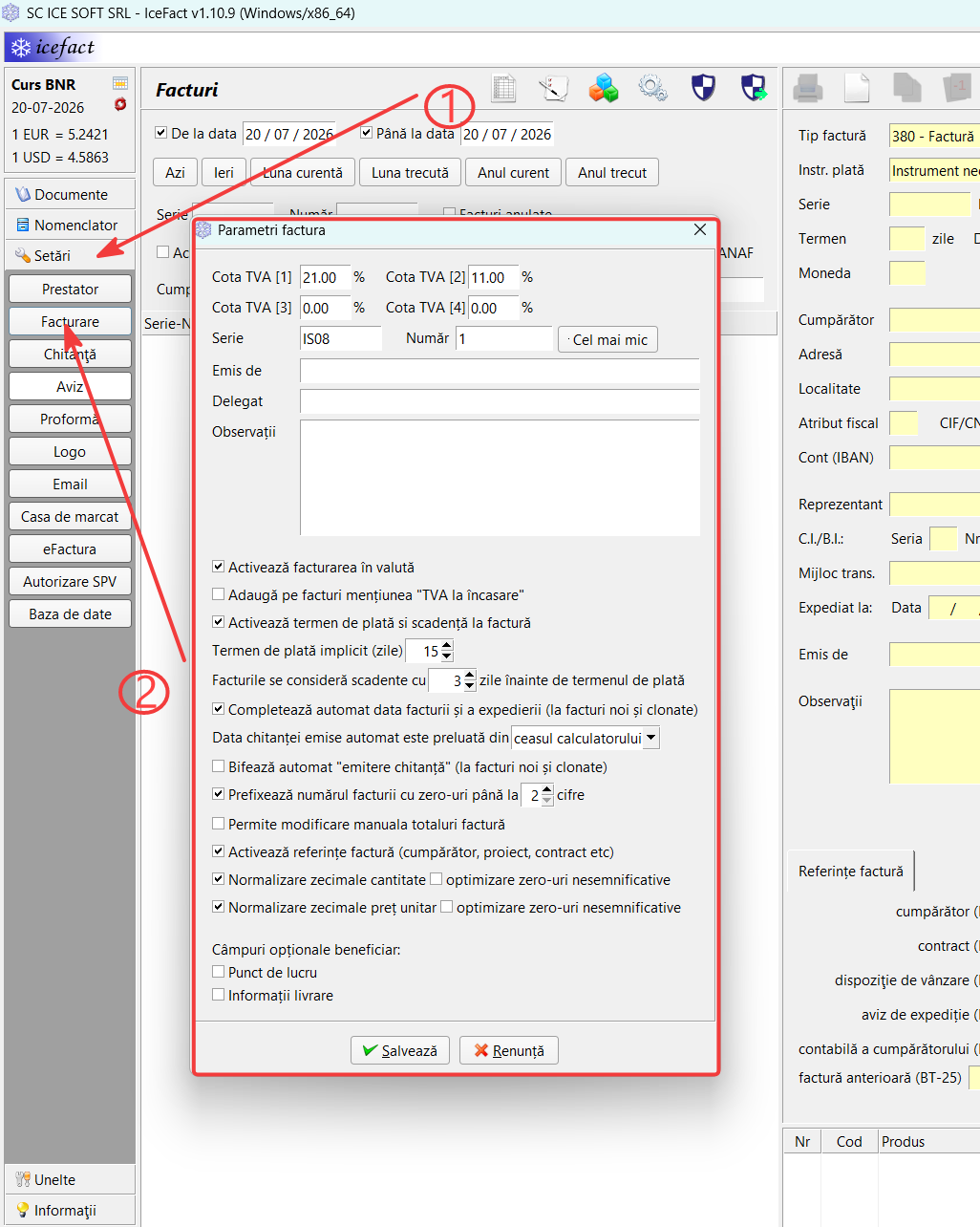Open Chitanță settings

coord(70,354)
